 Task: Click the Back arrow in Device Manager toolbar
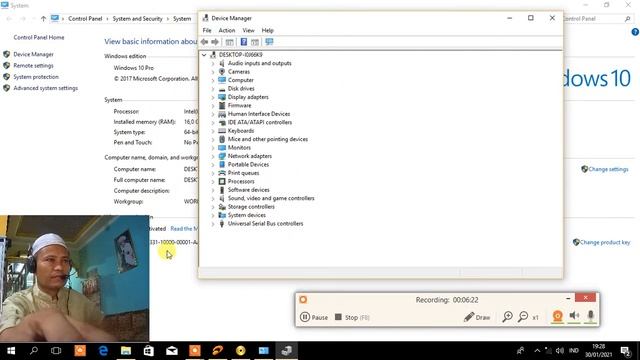pos(204,42)
